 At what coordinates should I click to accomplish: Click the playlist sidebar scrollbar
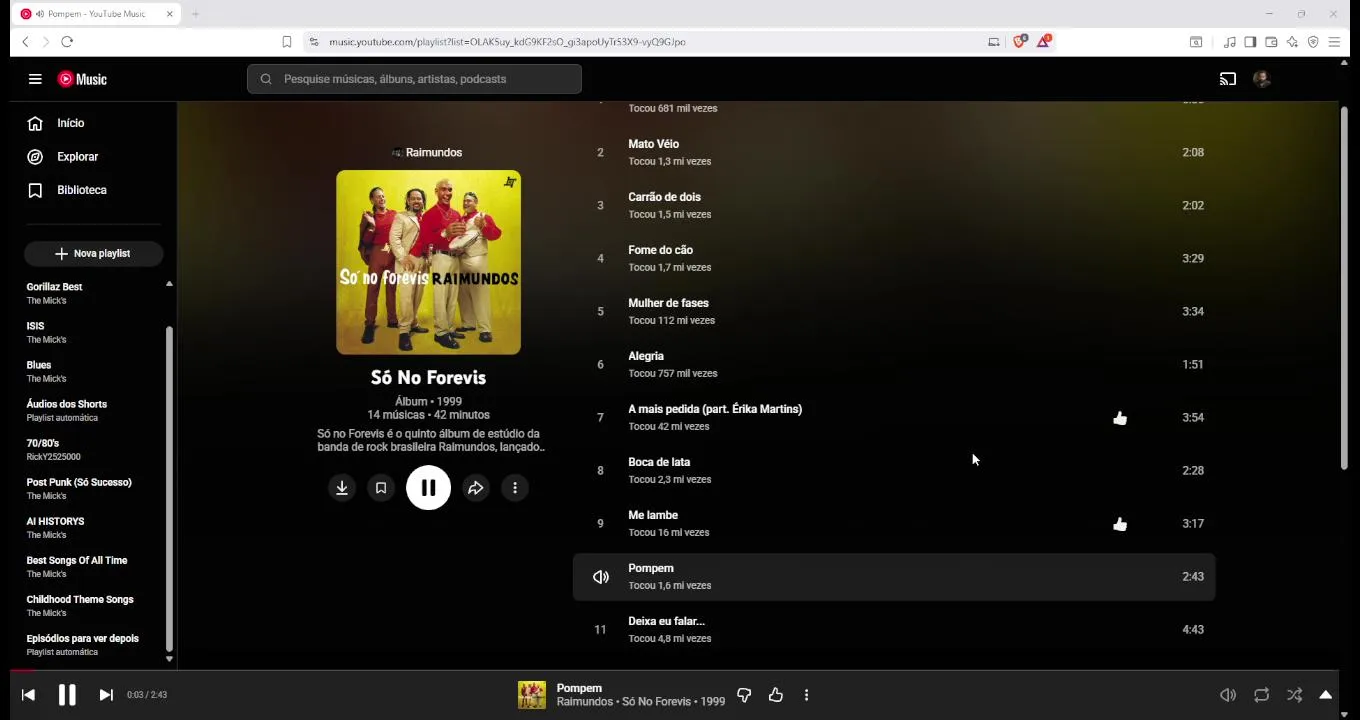169,490
